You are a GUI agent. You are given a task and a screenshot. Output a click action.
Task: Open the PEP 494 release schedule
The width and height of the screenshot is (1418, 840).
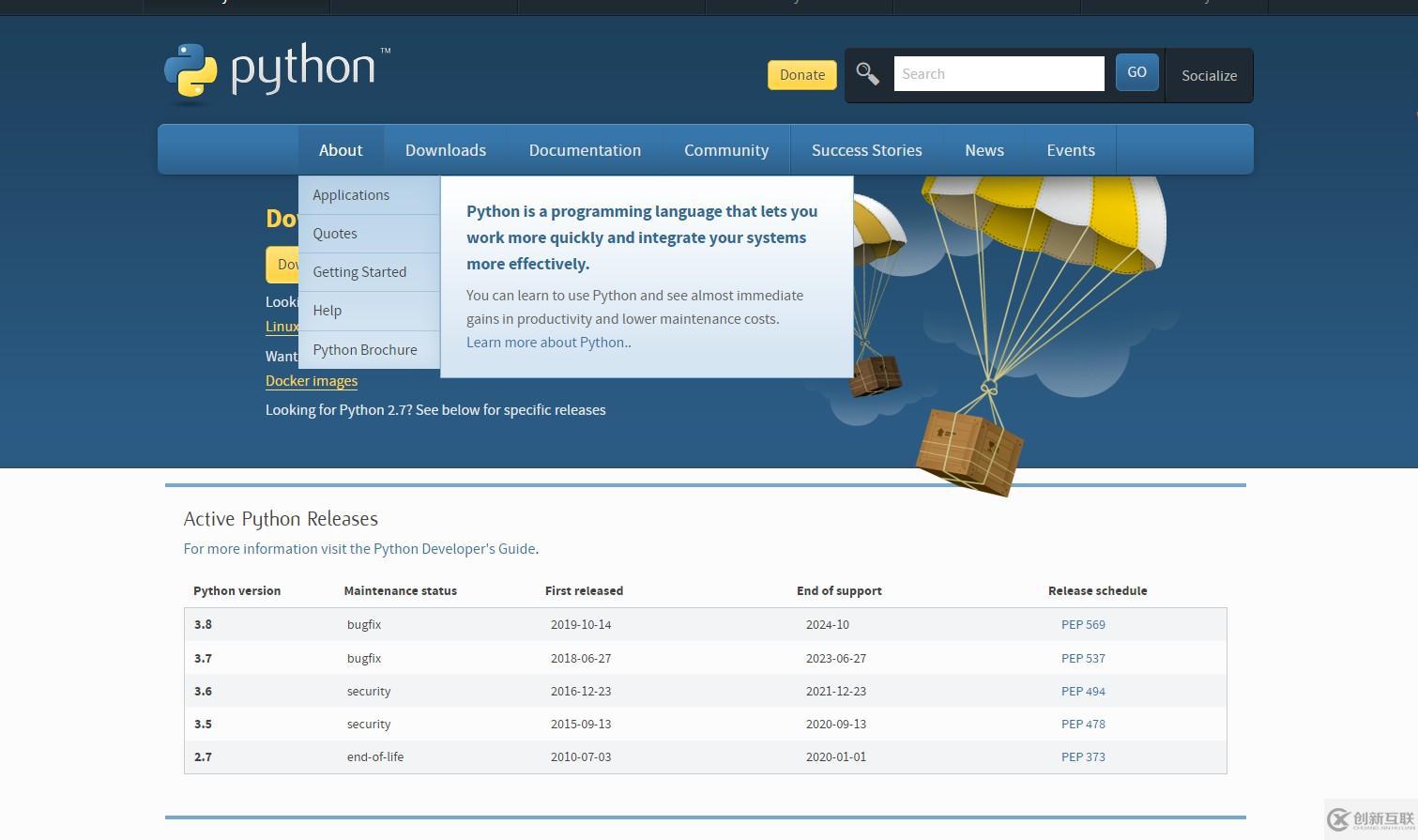pos(1083,691)
